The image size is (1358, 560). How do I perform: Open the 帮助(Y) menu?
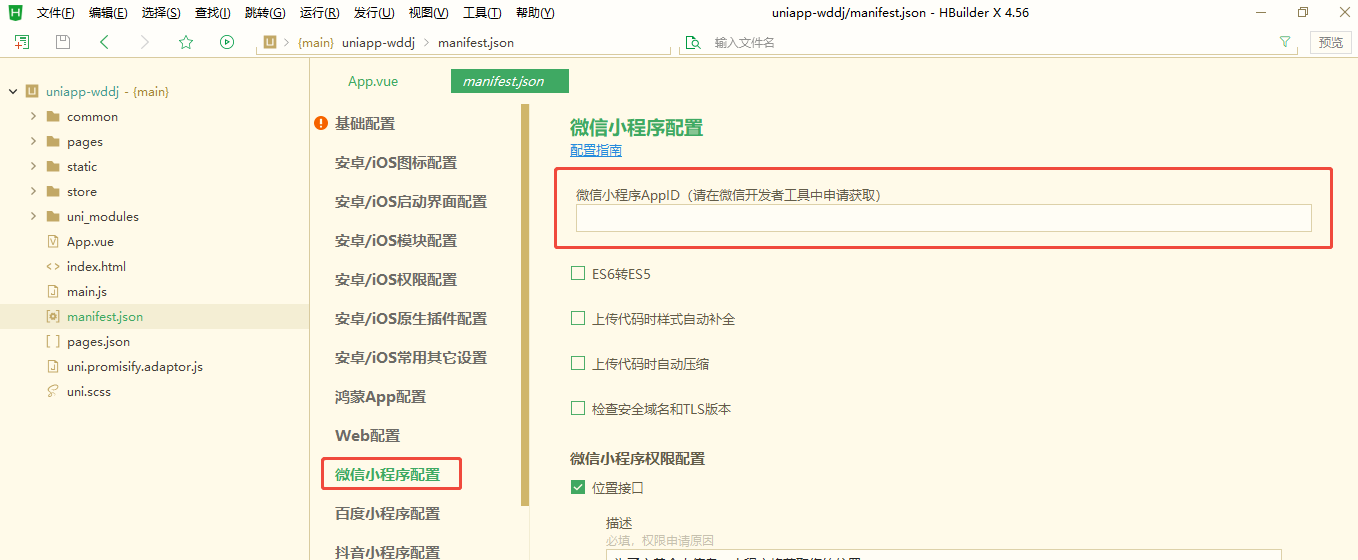(535, 13)
